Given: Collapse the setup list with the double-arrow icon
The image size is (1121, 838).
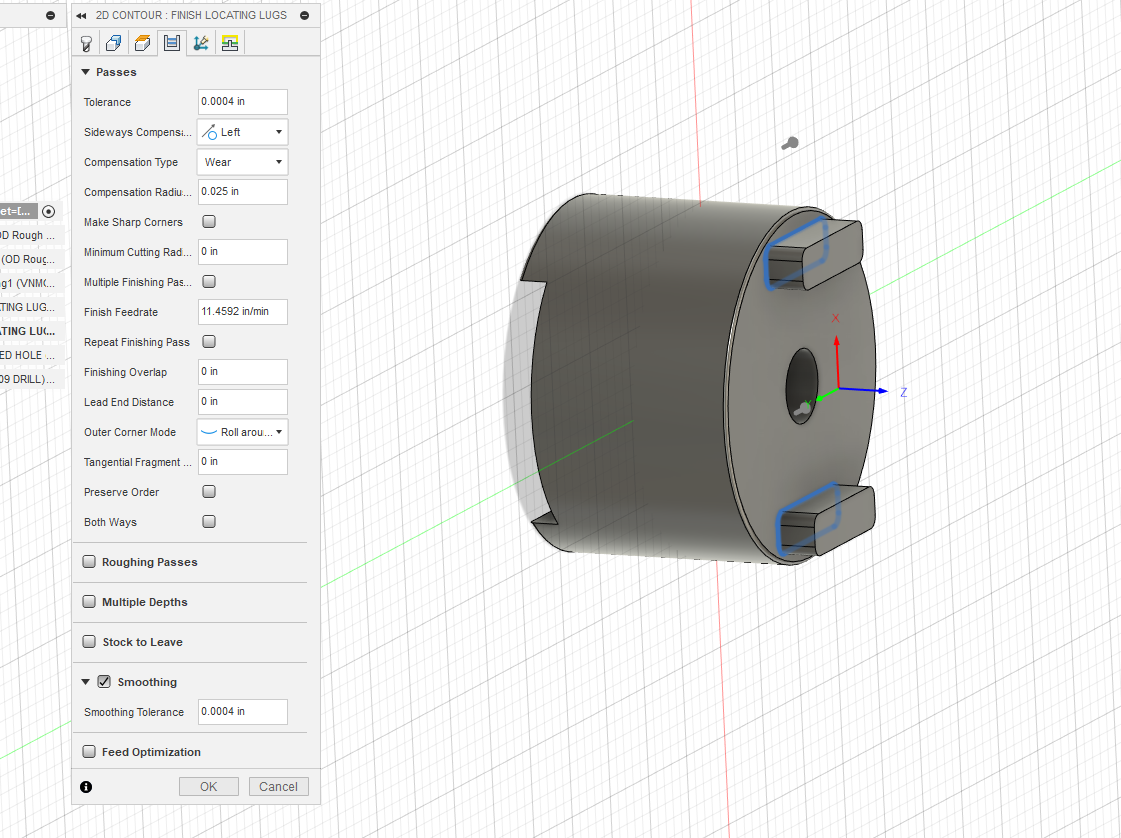Looking at the screenshot, I should click(x=81, y=15).
